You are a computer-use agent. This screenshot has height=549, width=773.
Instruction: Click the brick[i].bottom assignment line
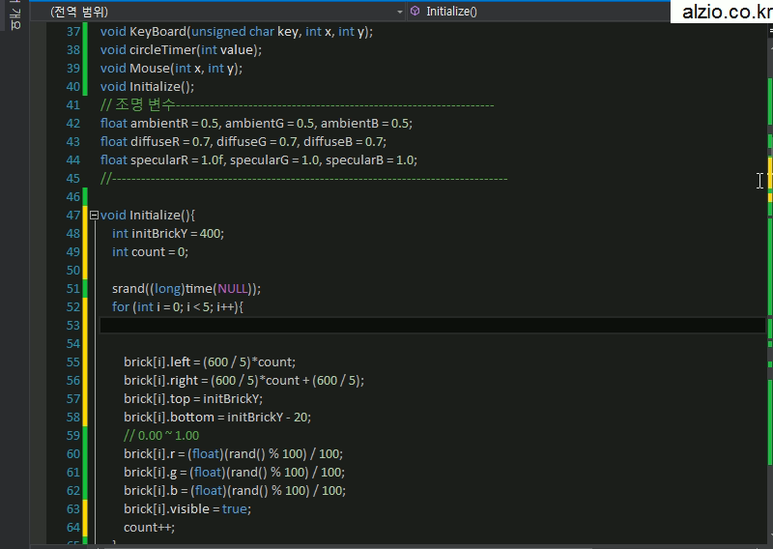click(x=217, y=417)
